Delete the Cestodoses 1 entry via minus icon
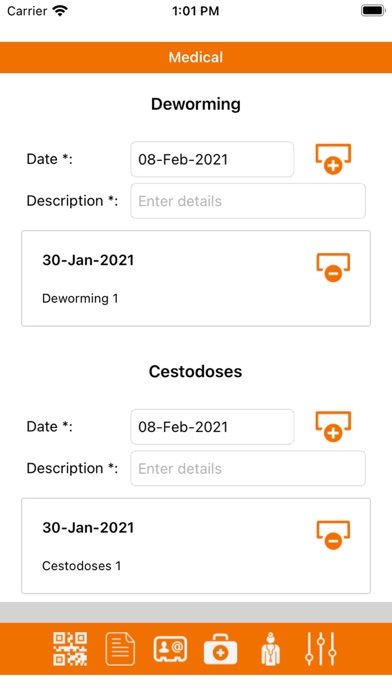This screenshot has height=696, width=392. coord(333,535)
